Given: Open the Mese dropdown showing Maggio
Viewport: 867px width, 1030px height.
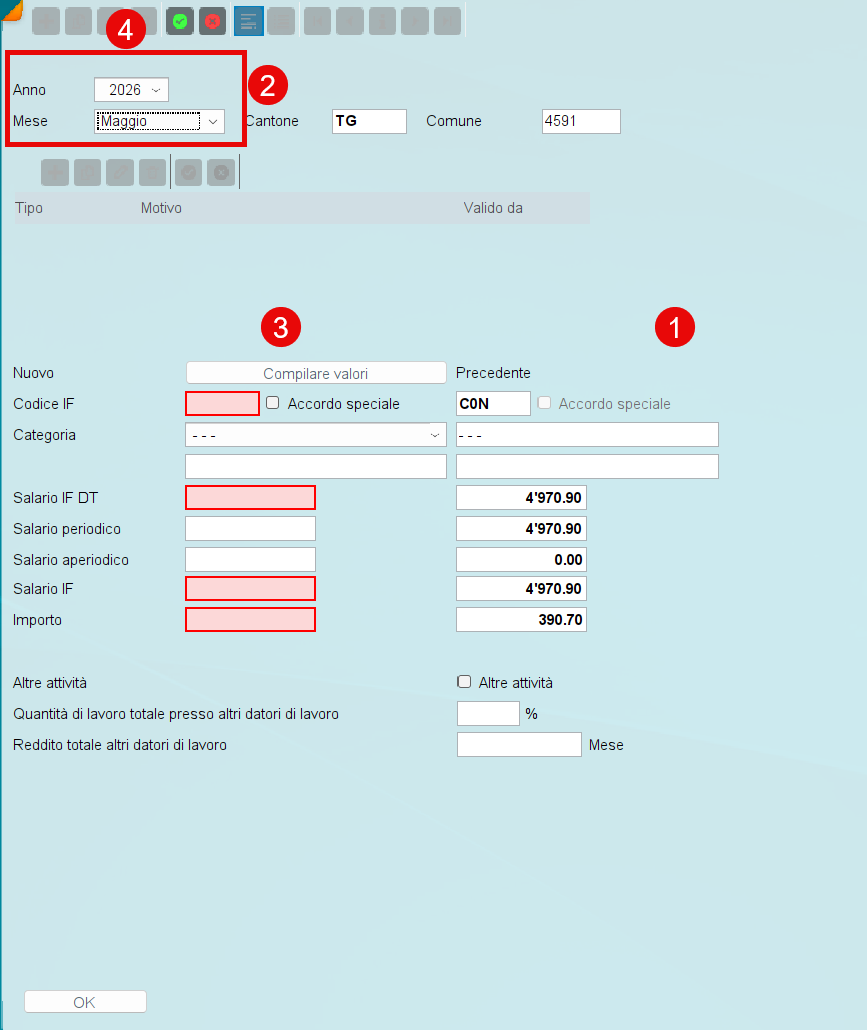Looking at the screenshot, I should [160, 122].
